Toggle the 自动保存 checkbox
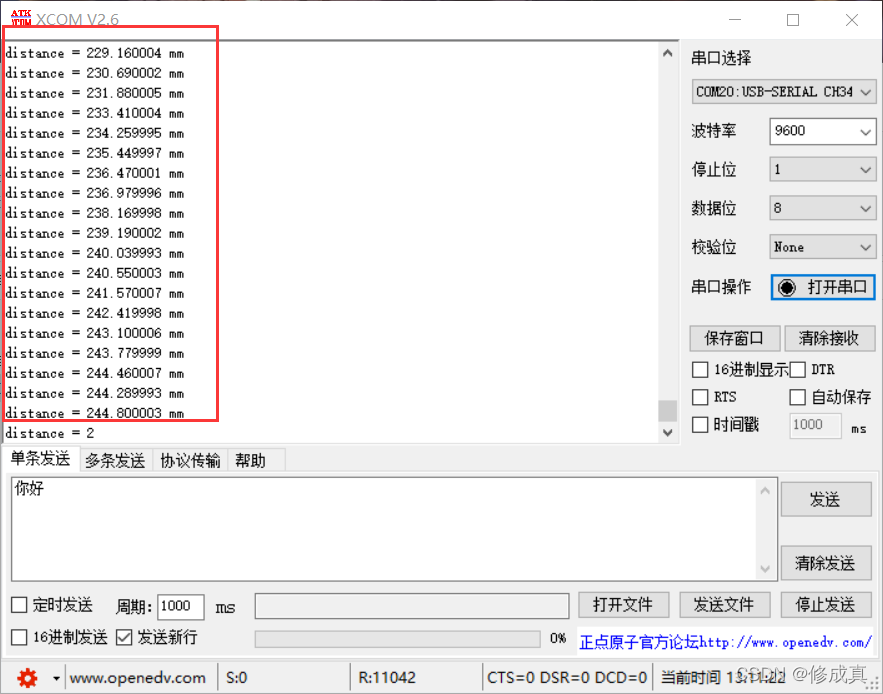 coord(797,397)
